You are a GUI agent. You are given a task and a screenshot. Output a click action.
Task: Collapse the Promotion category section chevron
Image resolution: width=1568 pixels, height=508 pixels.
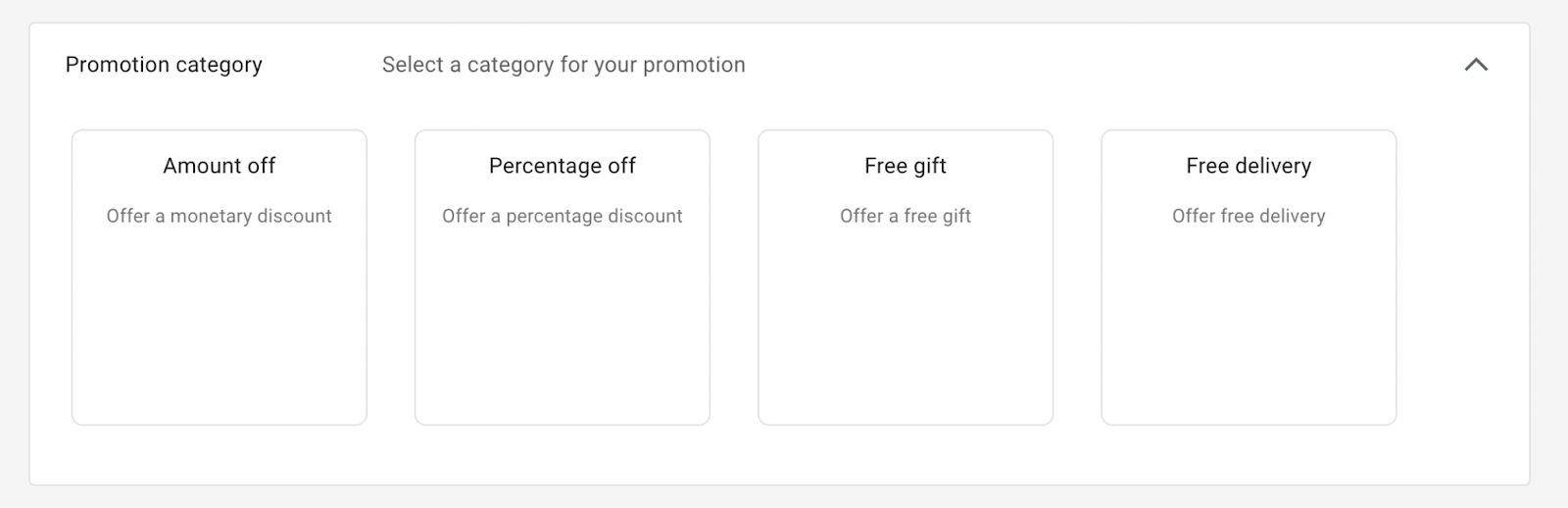tap(1475, 65)
